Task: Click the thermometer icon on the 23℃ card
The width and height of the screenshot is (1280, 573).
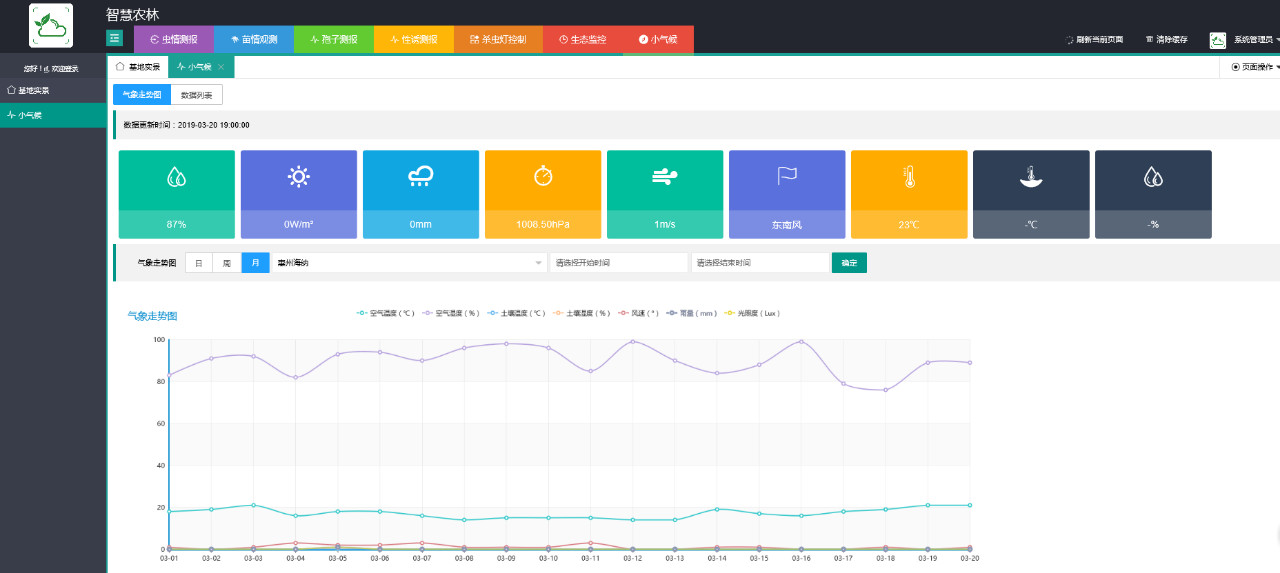Action: 909,178
